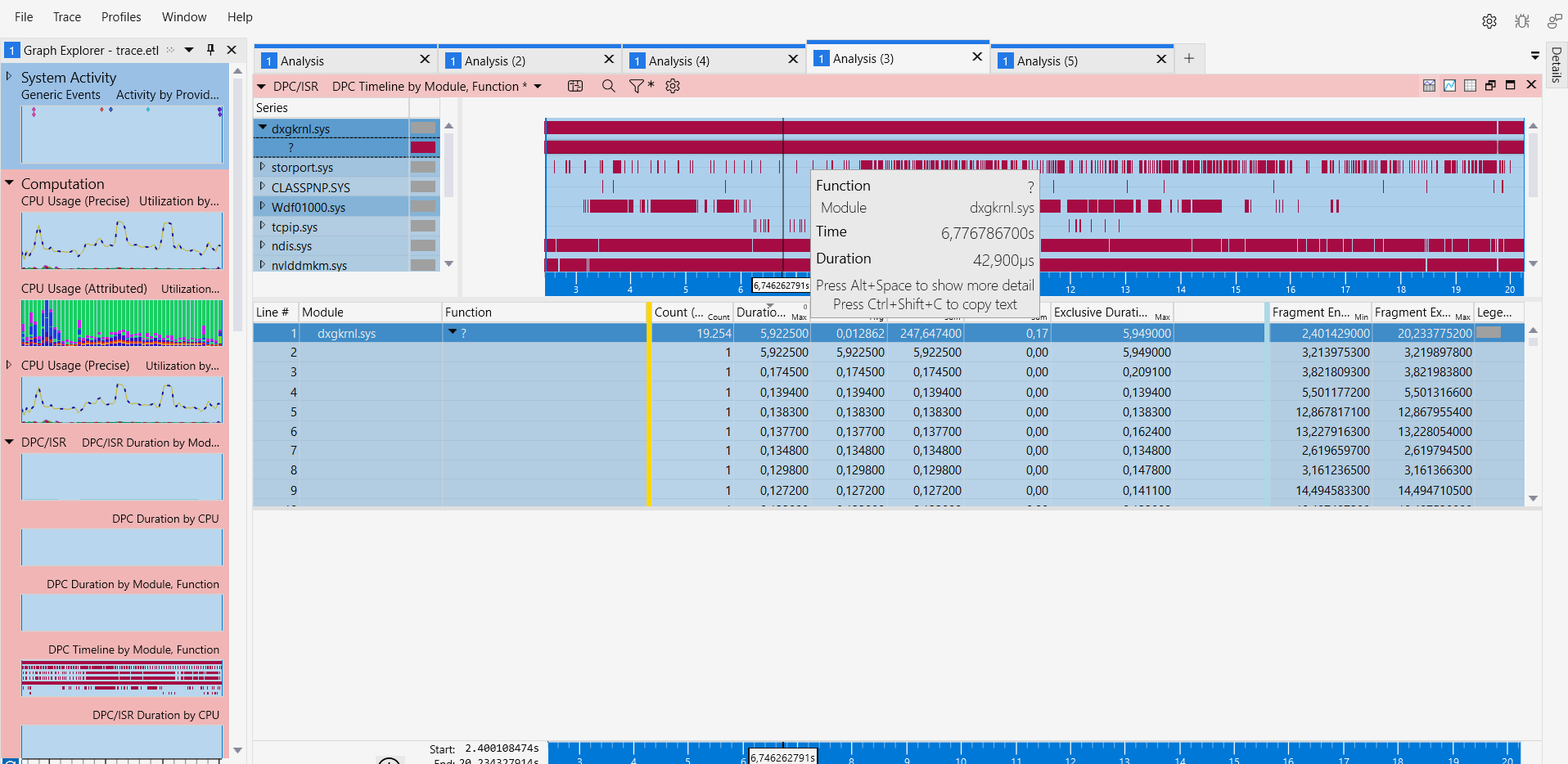The image size is (1568, 764).
Task: Open the Window menu
Action: click(x=184, y=16)
